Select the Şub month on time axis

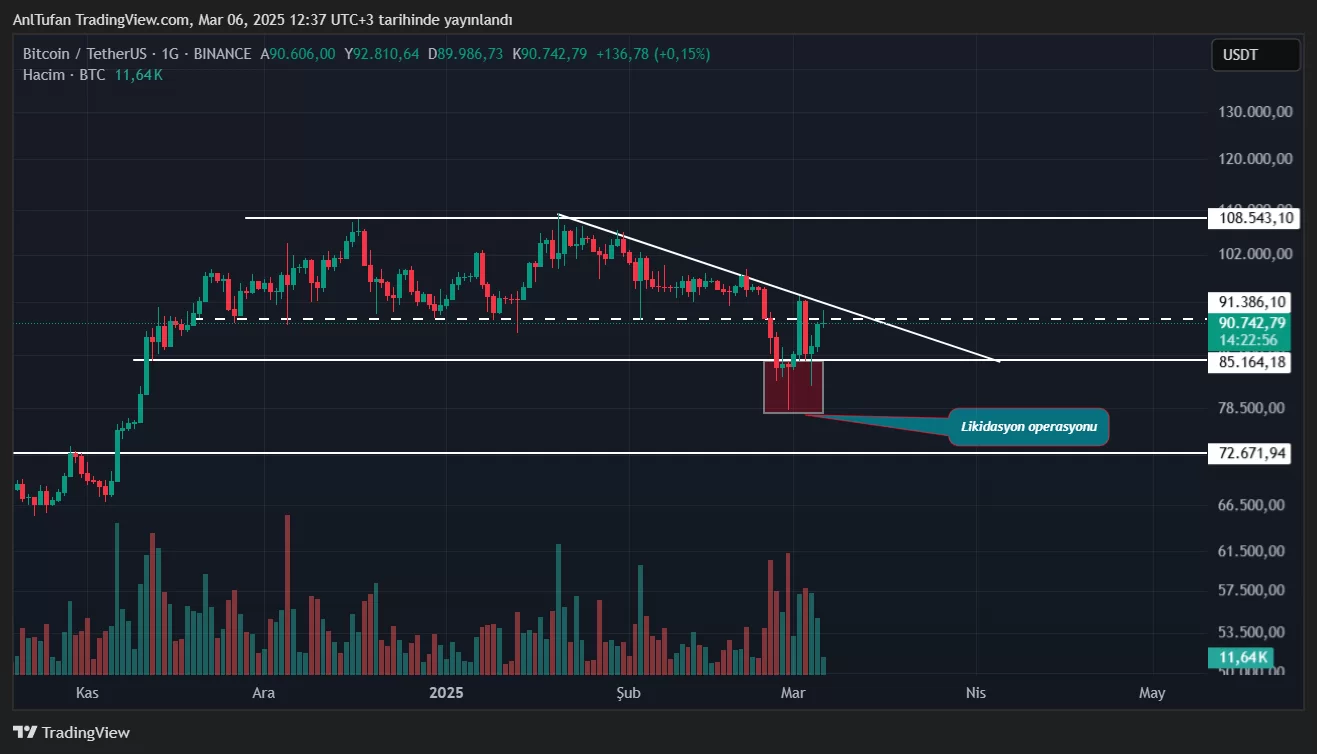627,692
